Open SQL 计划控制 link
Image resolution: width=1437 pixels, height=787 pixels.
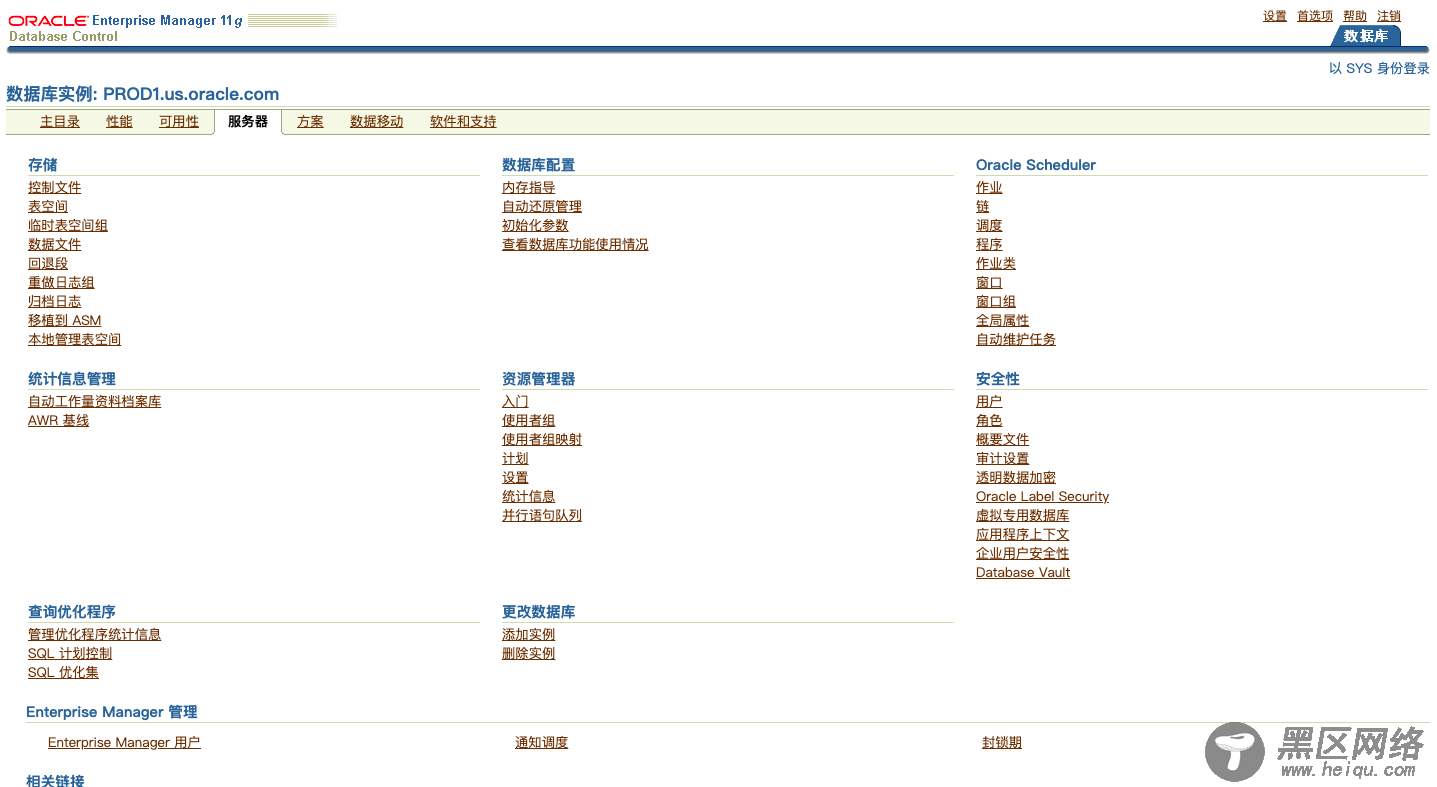click(x=70, y=654)
